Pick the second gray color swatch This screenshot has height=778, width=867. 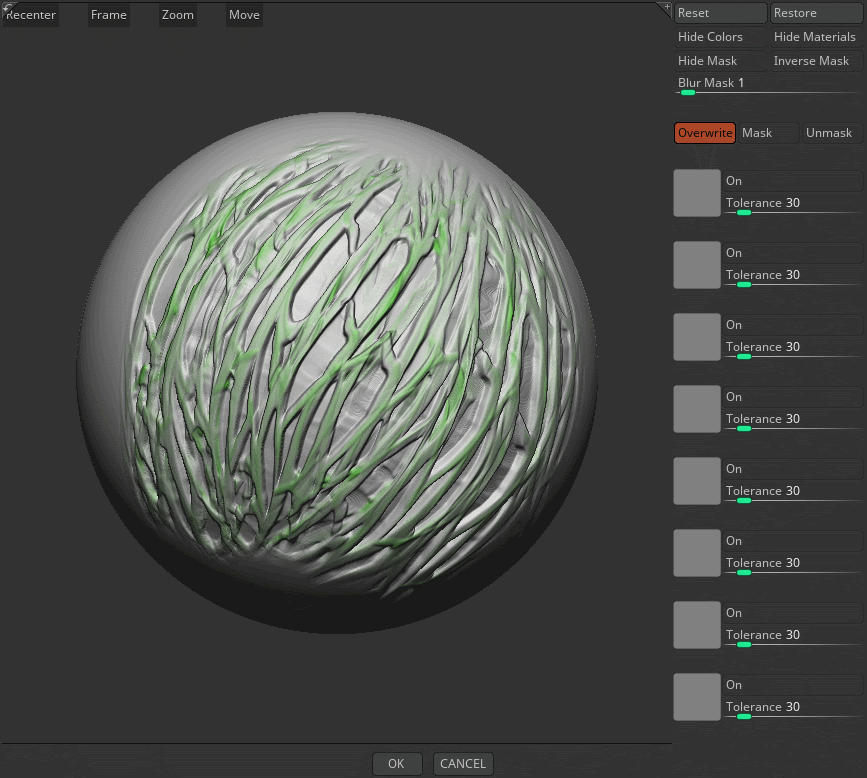click(697, 265)
